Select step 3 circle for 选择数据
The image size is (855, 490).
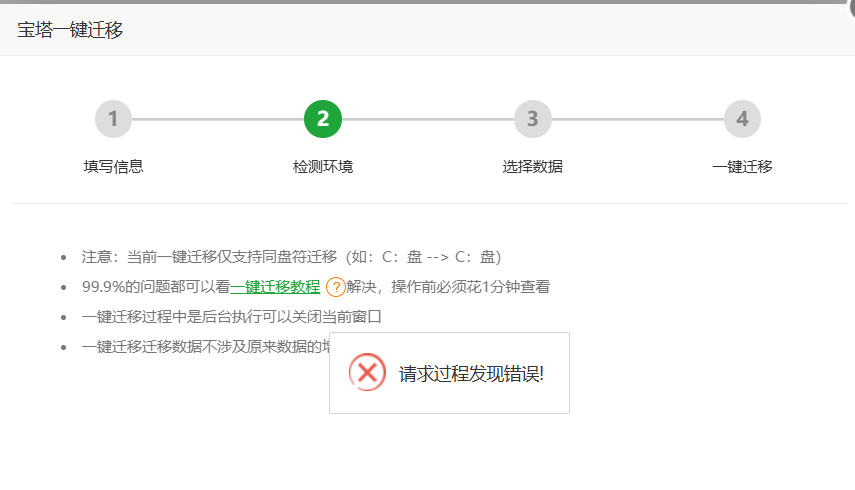pyautogui.click(x=533, y=119)
